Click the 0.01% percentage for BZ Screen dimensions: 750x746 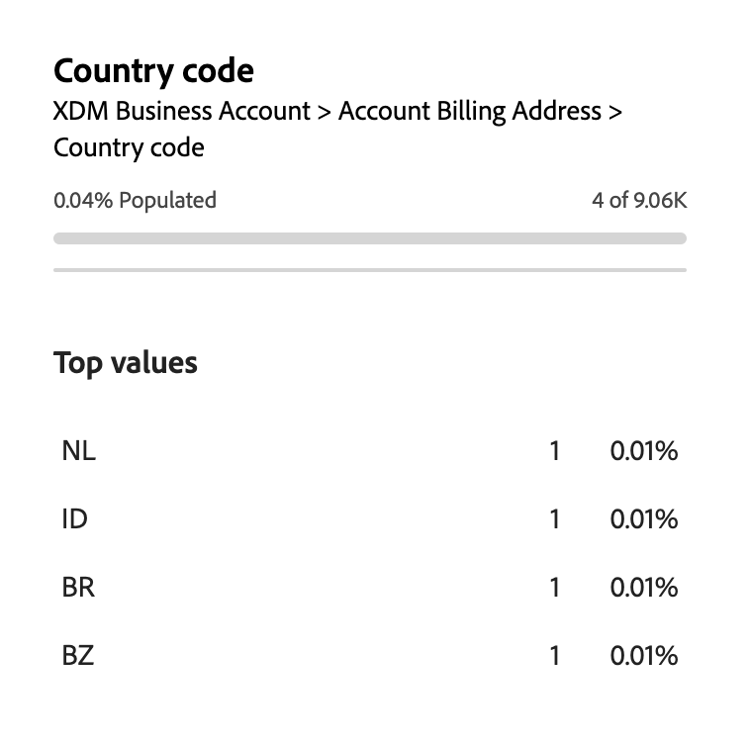pyautogui.click(x=644, y=656)
